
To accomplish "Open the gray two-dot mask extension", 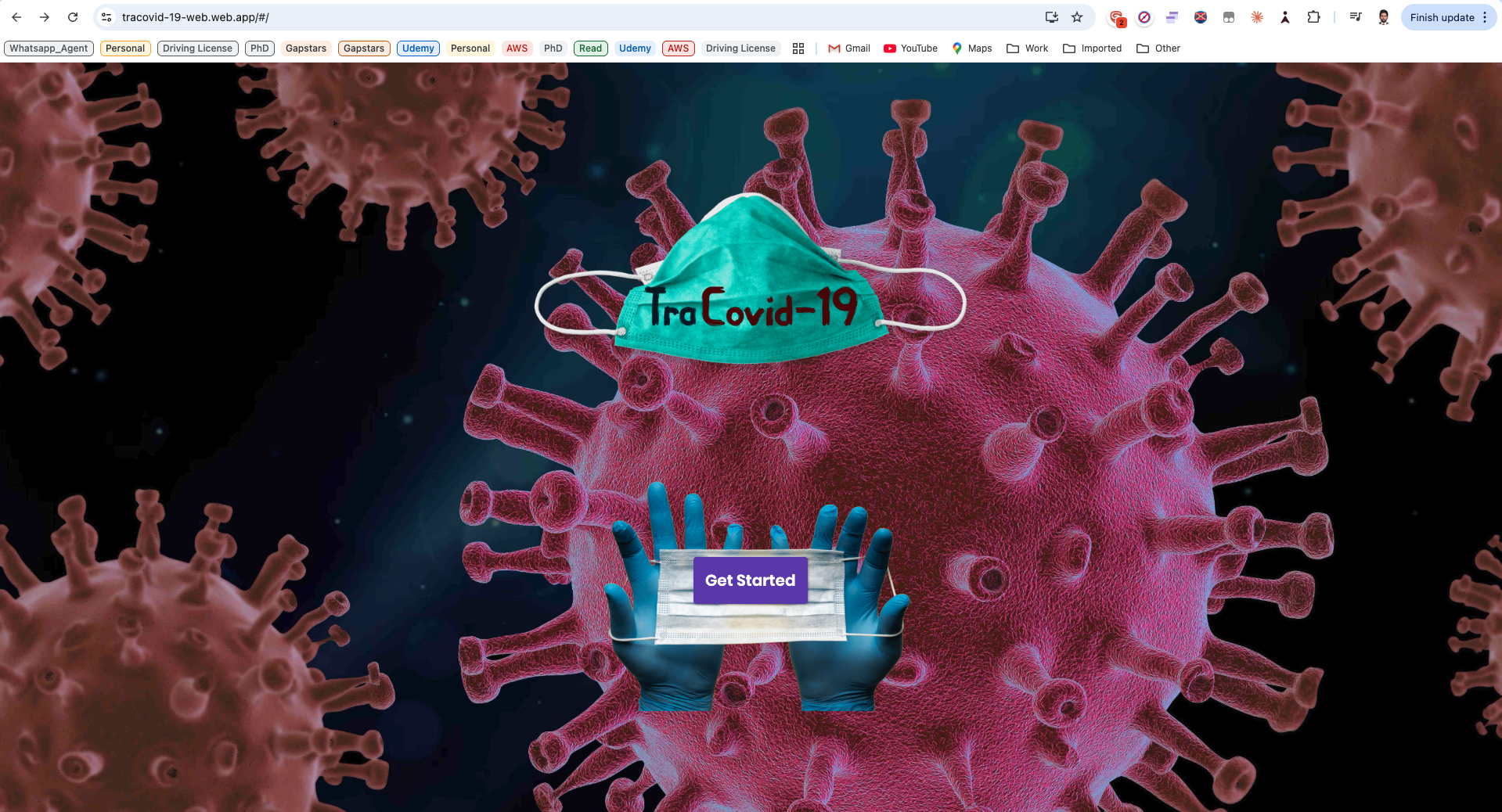I will tap(1229, 17).
